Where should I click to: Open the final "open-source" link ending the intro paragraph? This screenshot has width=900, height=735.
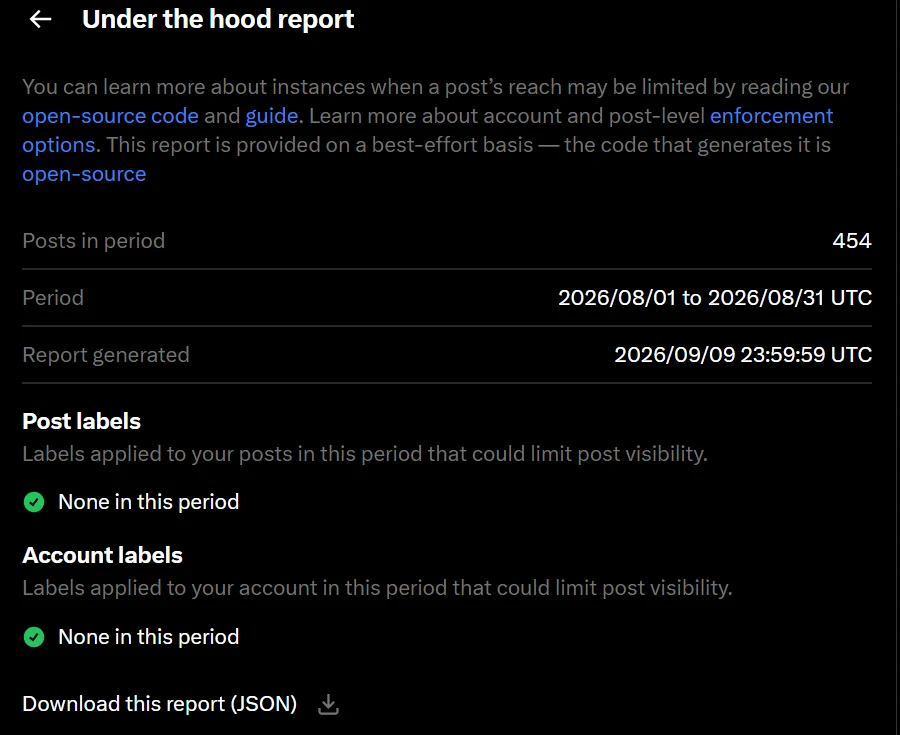84,174
